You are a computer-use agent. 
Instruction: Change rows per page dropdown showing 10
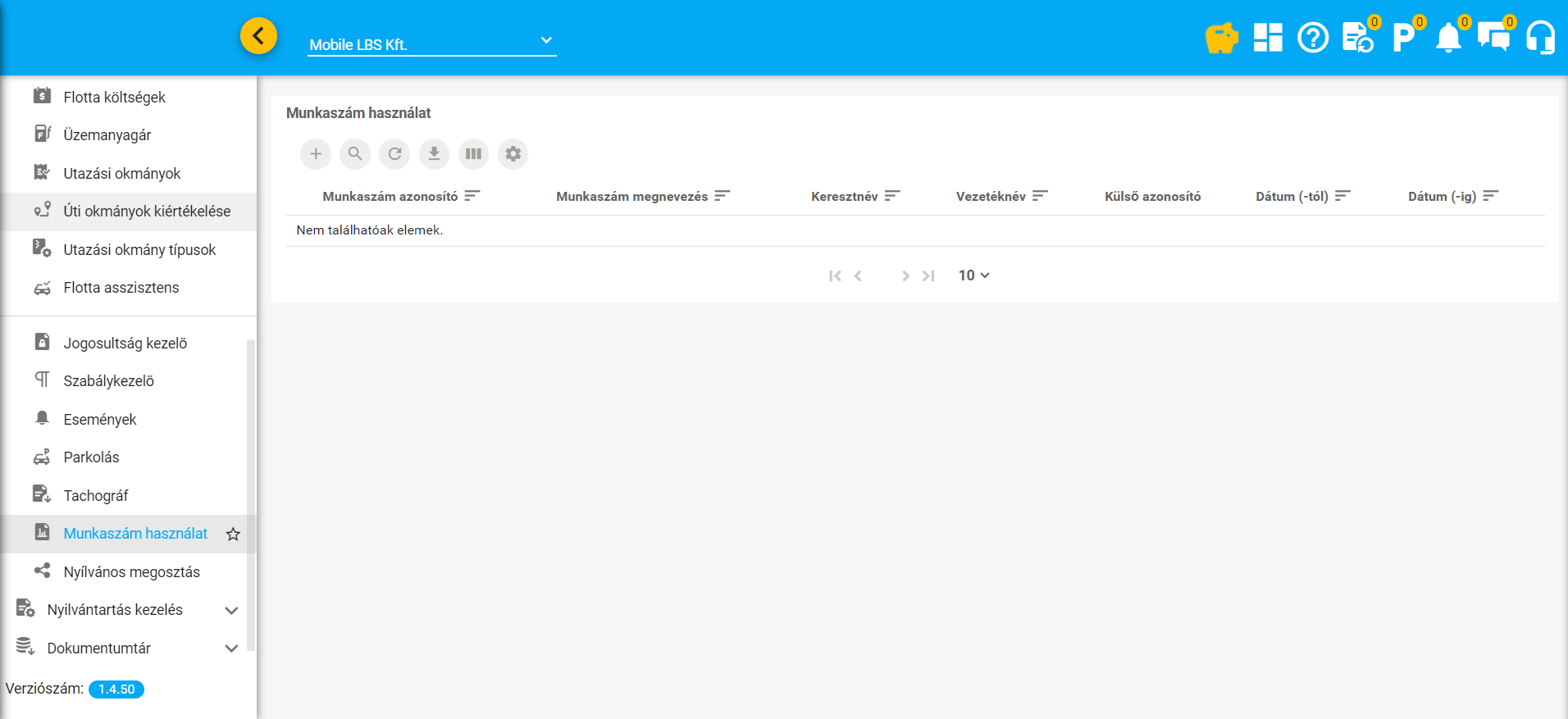tap(973, 275)
